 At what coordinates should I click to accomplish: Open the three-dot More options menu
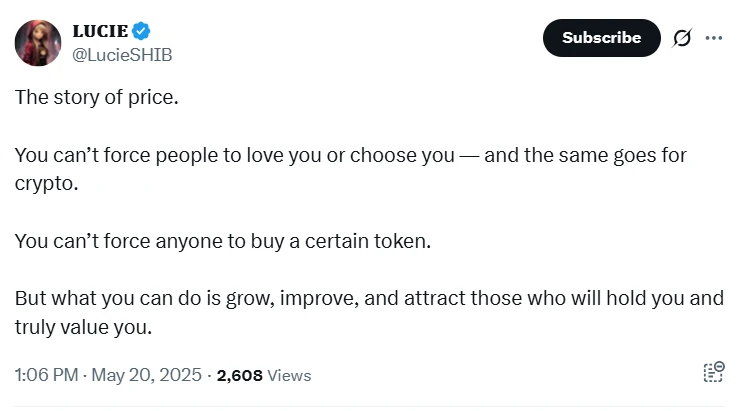tap(713, 38)
